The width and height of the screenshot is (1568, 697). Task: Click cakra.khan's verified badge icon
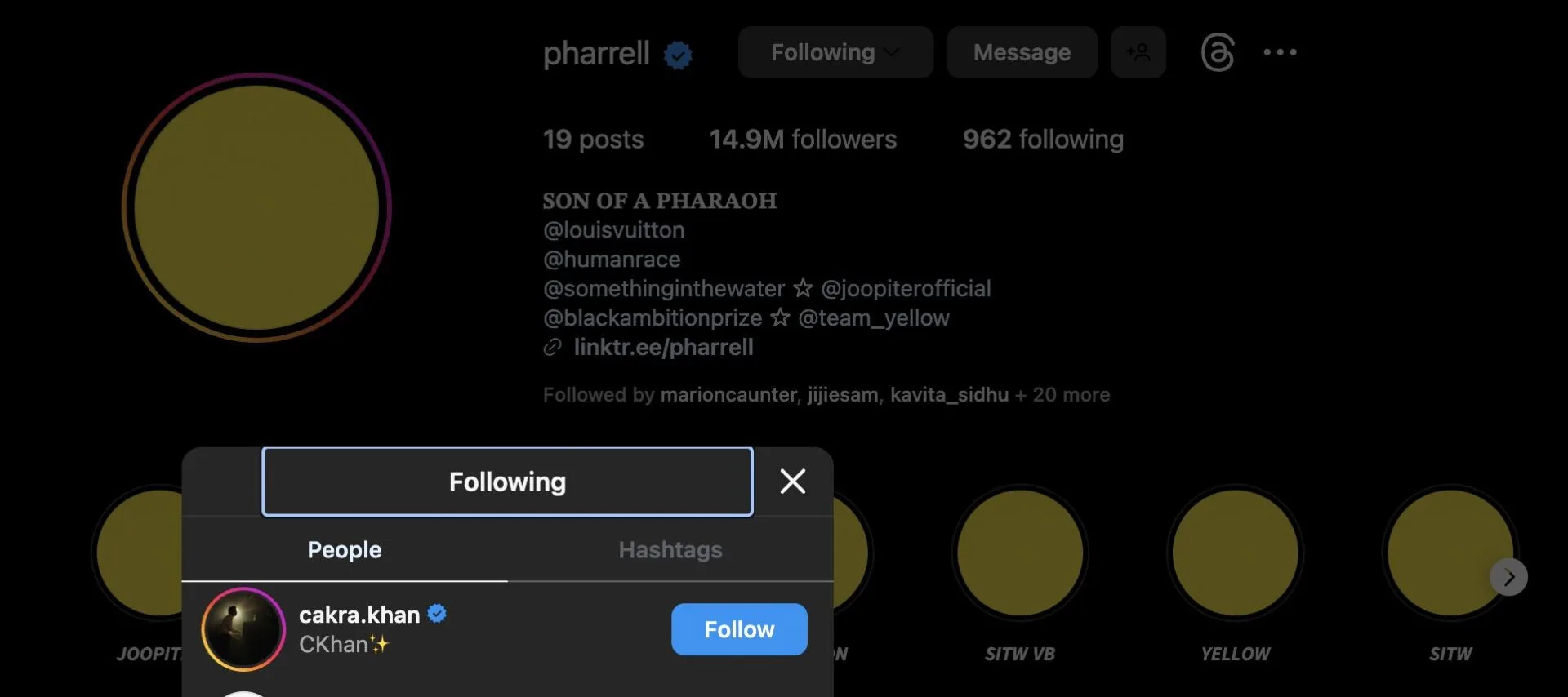(x=437, y=614)
